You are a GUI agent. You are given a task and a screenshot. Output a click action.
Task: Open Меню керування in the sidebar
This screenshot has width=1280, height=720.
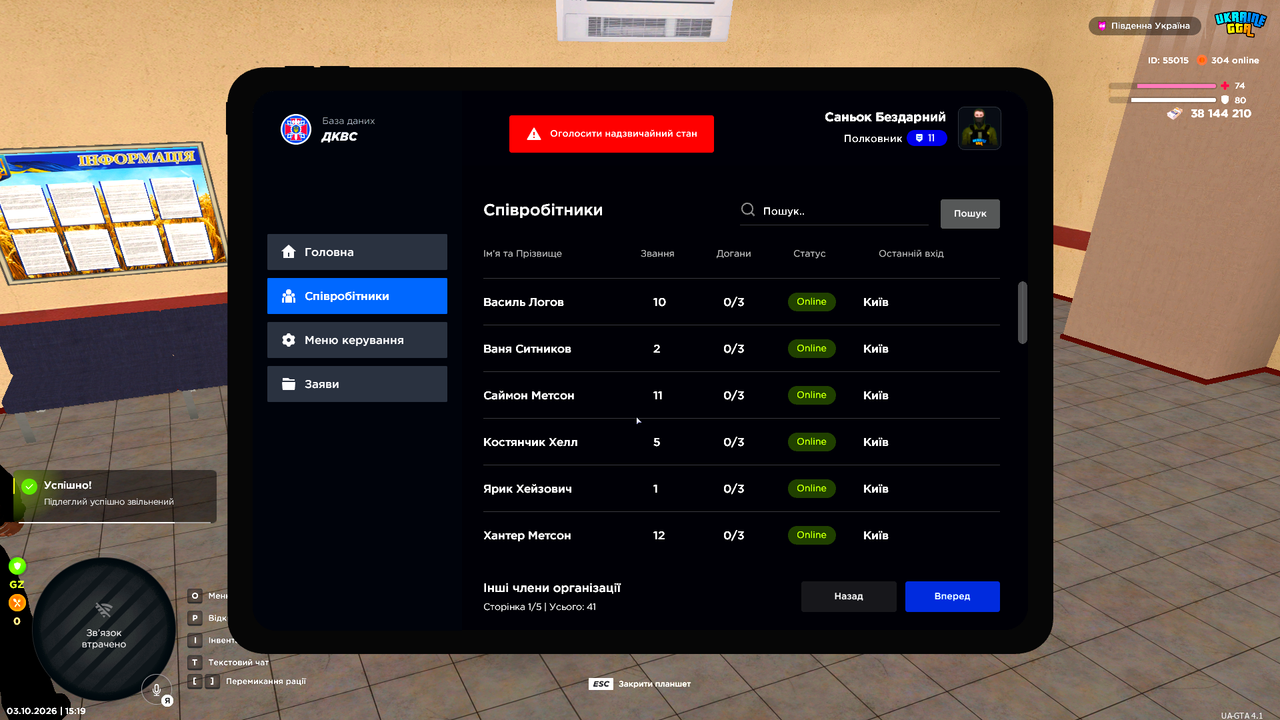(357, 340)
